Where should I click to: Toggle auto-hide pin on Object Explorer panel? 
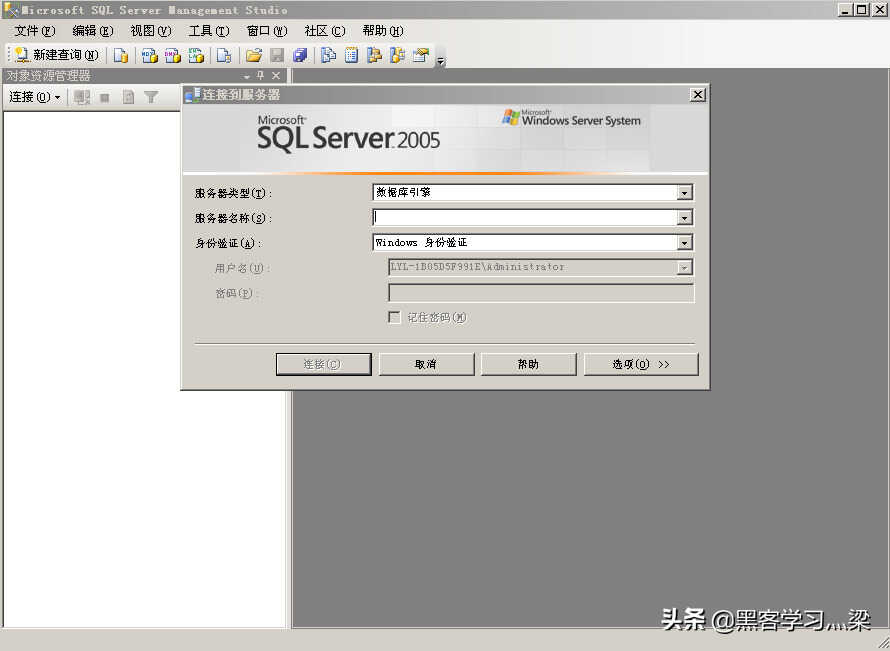pyautogui.click(x=261, y=75)
